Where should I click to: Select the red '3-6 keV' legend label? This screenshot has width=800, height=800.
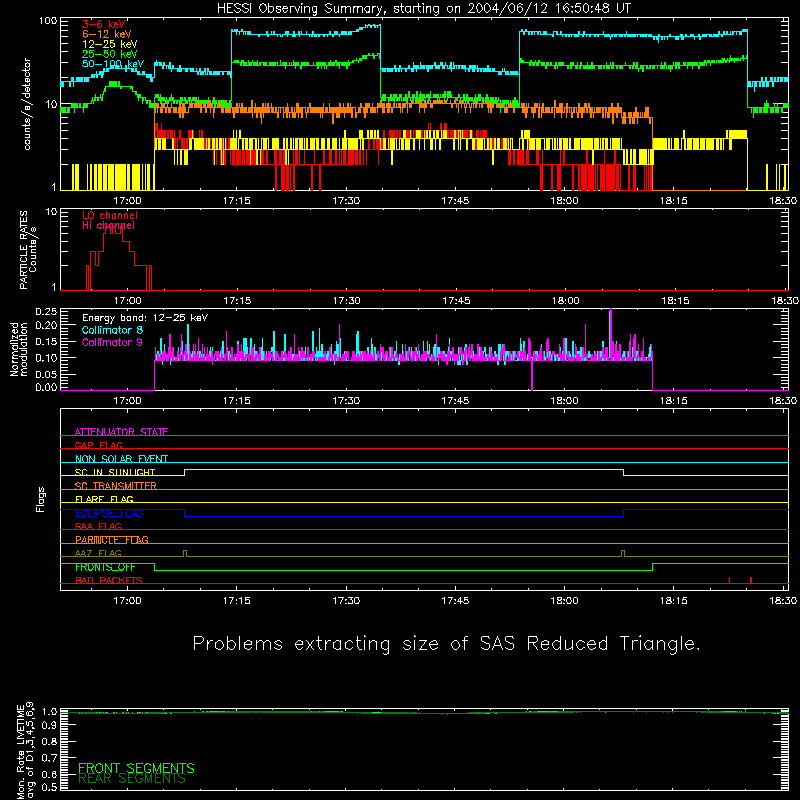click(x=104, y=24)
